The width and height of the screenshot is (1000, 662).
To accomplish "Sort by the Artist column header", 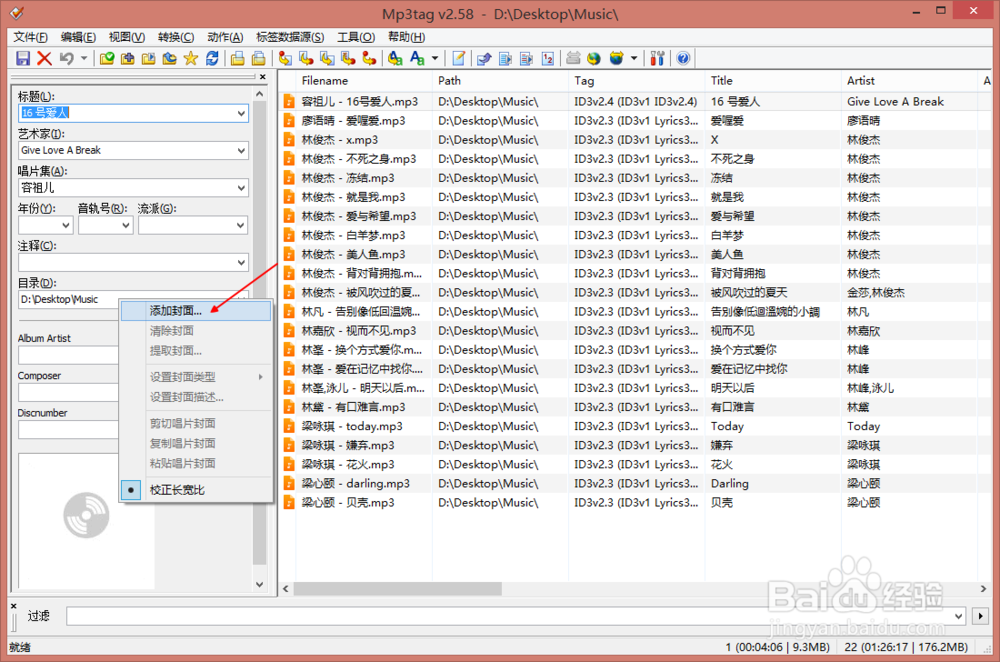I will (909, 81).
